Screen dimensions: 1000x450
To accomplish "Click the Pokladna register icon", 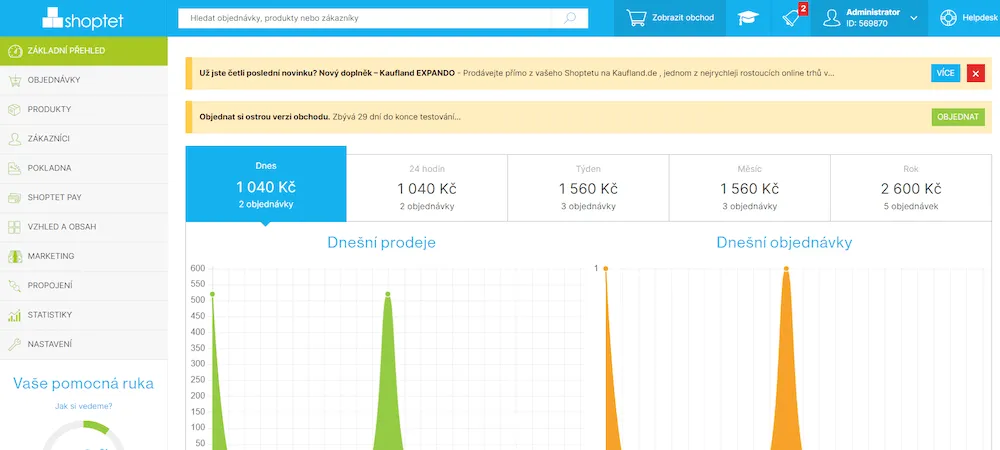I will pyautogui.click(x=15, y=168).
